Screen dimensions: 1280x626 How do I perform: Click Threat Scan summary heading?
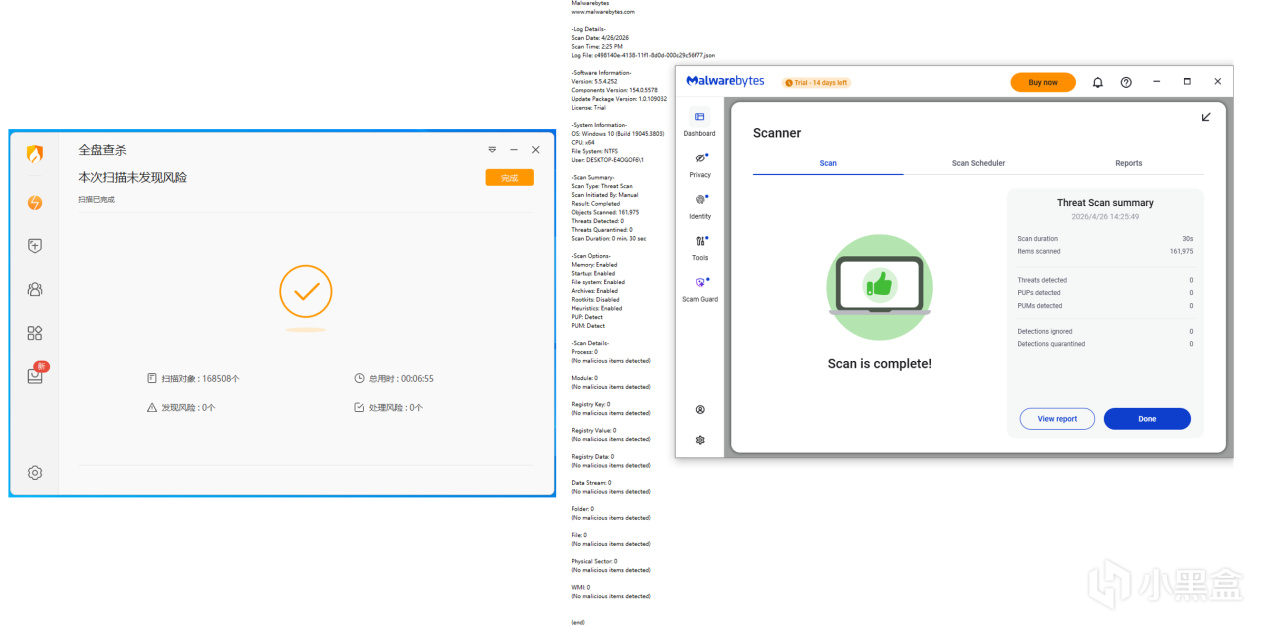click(x=1105, y=202)
